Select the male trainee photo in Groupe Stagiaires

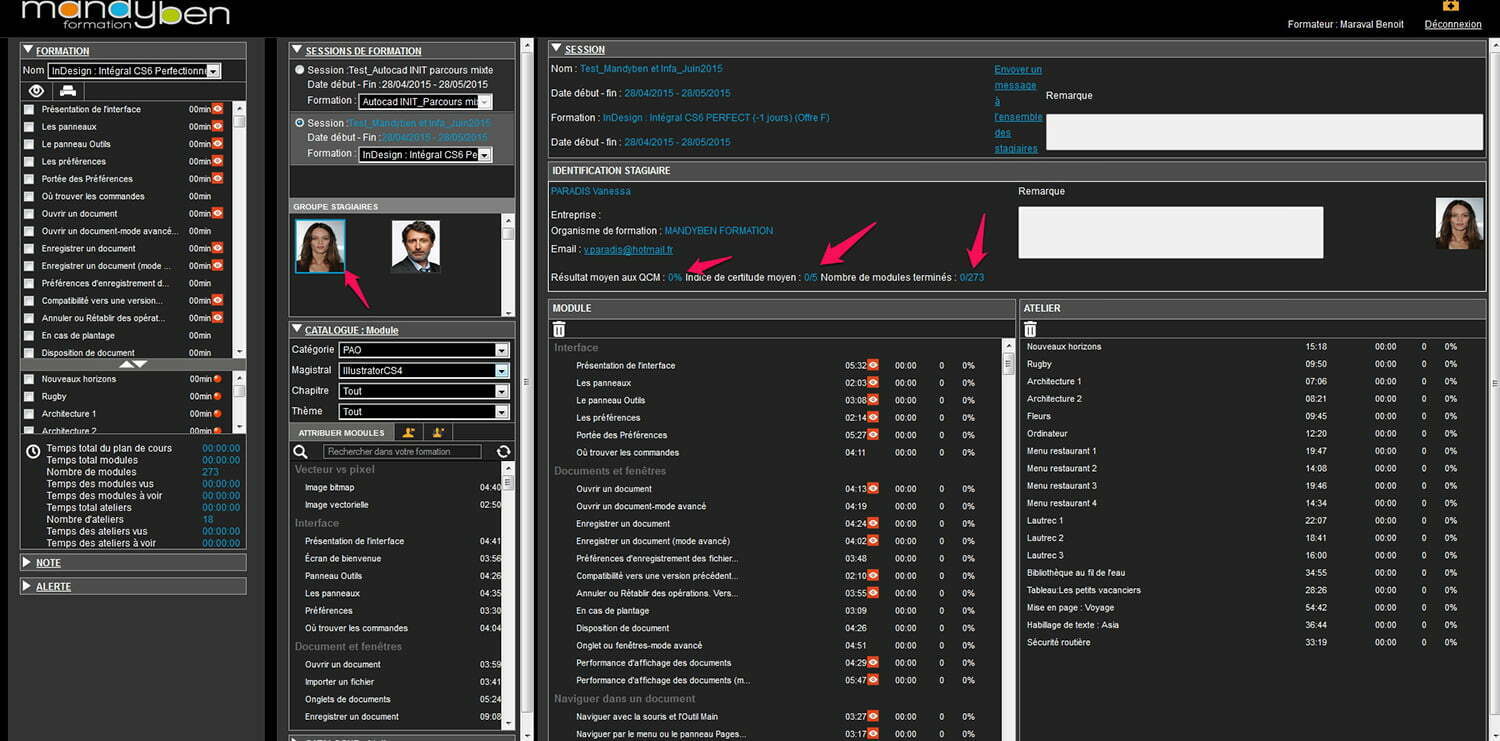coord(415,247)
